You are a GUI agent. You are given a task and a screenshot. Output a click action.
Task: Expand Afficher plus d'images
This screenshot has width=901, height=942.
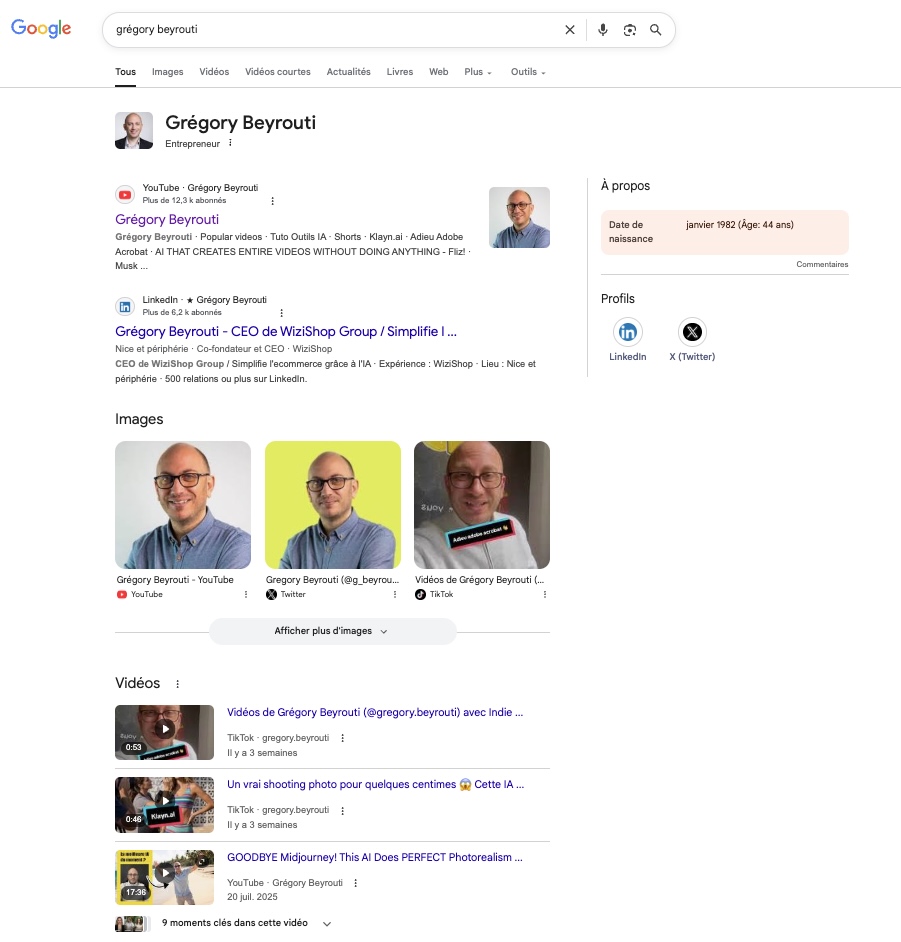333,631
